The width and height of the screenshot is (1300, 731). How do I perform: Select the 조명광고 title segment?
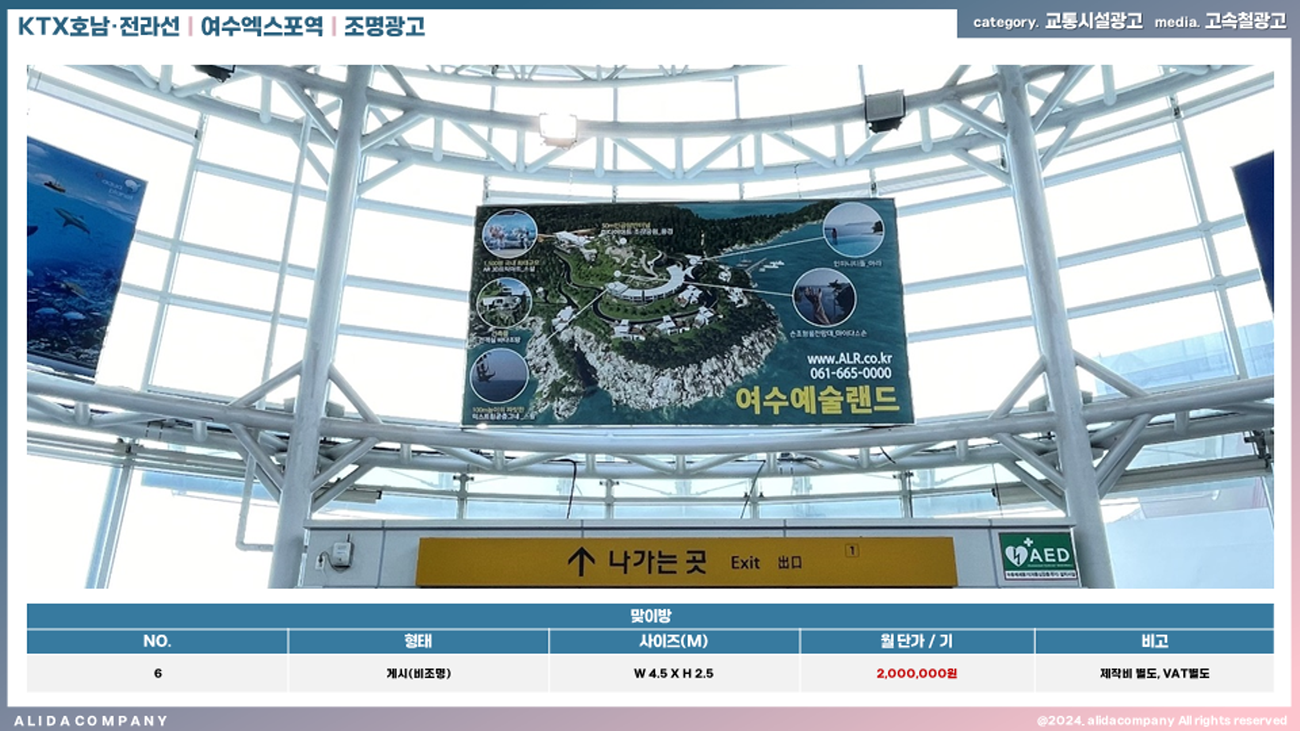pos(384,26)
